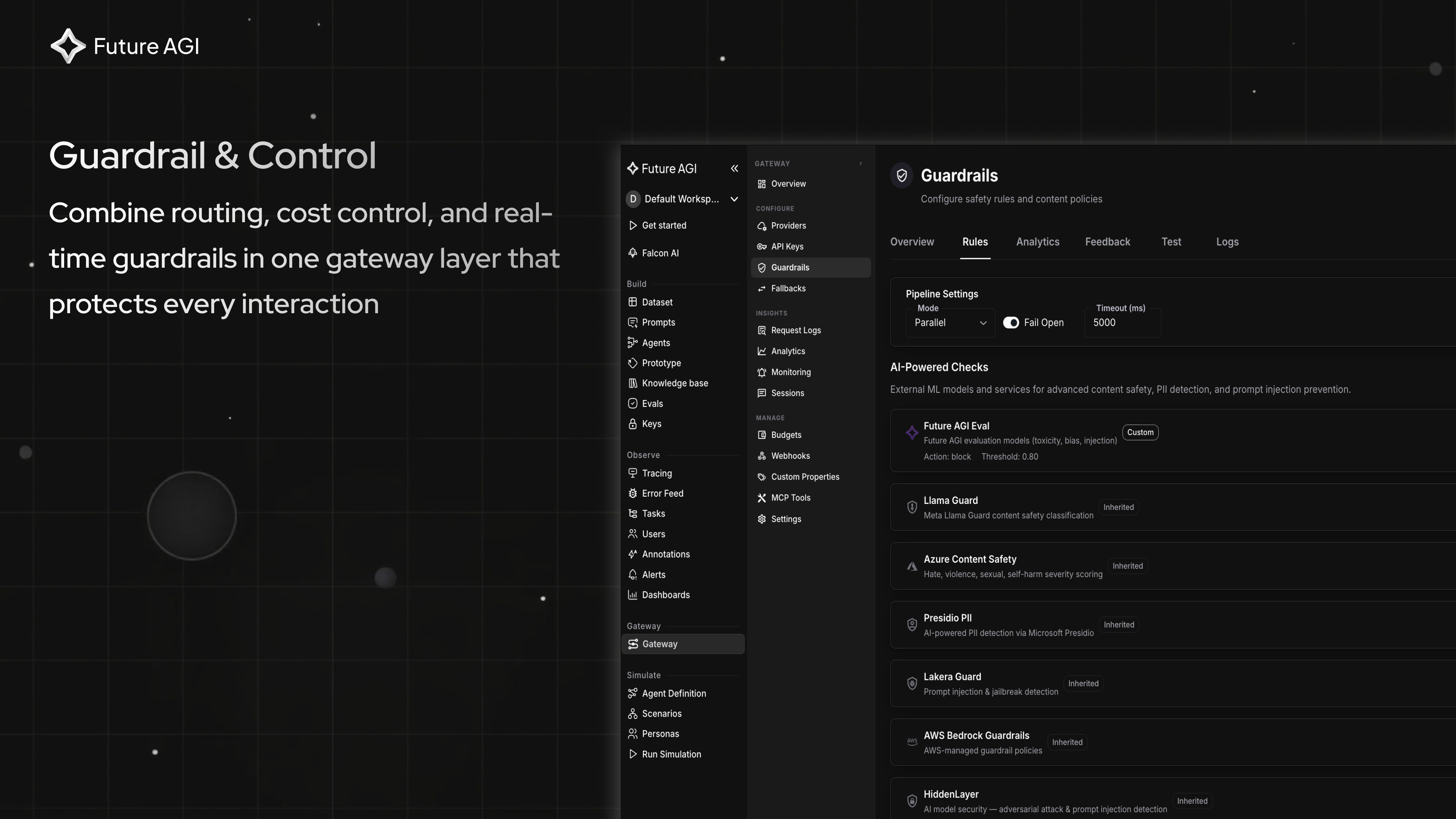This screenshot has height=819, width=1456.
Task: Click the Future AGI logo in sidebar
Action: 662,168
